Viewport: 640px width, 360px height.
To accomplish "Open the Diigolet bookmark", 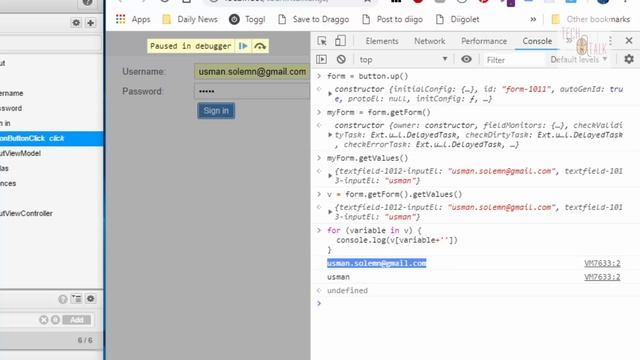I will [458, 19].
